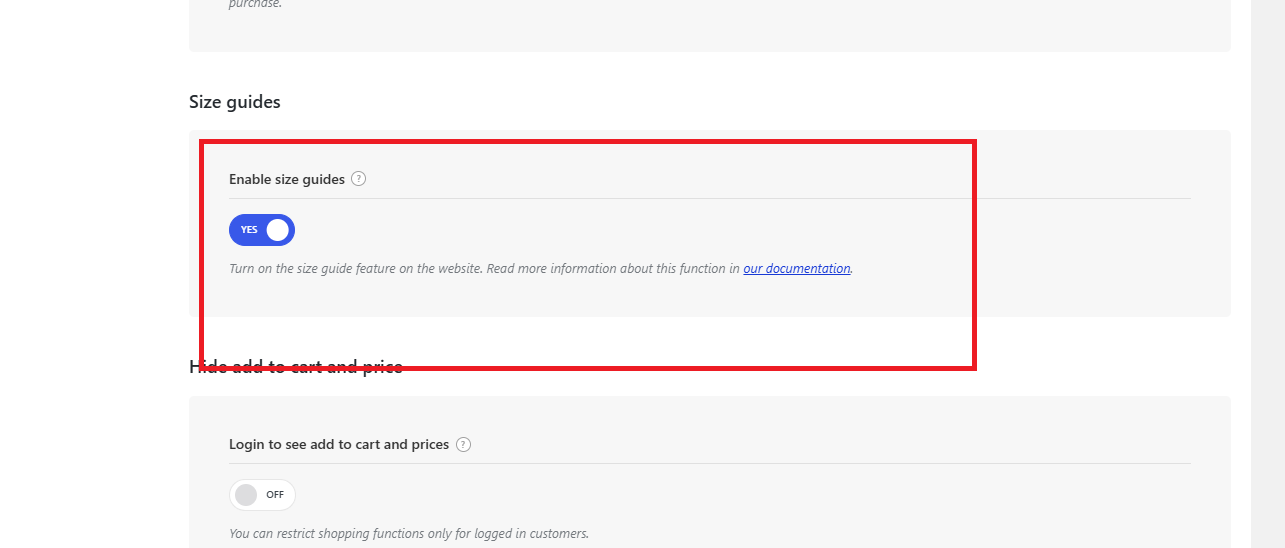The height and width of the screenshot is (548, 1285).
Task: Click the 'Size guides' section heading
Action: pos(235,102)
